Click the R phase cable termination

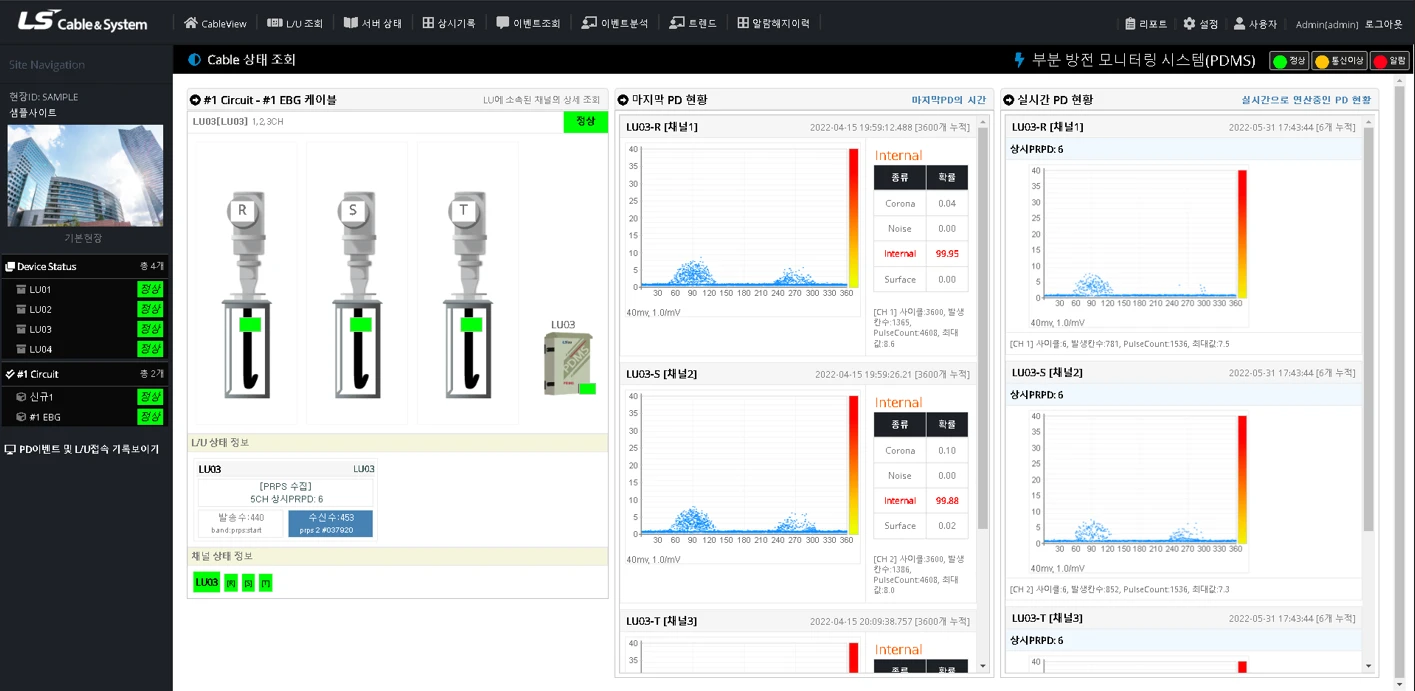click(x=246, y=294)
